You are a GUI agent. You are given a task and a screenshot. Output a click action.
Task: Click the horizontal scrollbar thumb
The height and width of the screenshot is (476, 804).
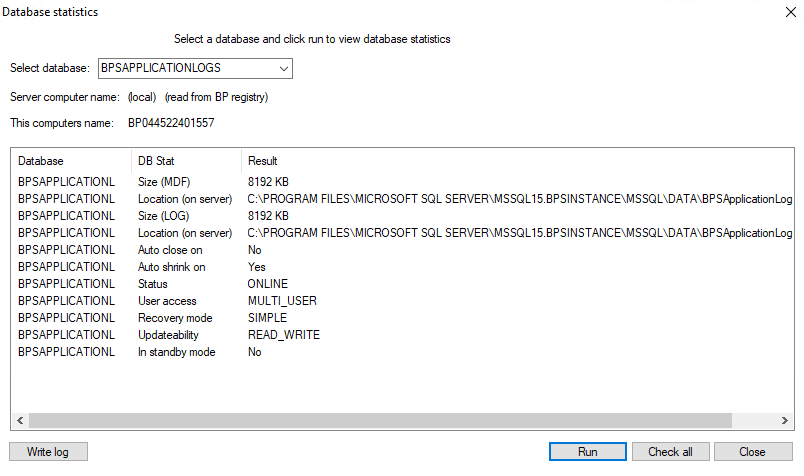pos(380,420)
